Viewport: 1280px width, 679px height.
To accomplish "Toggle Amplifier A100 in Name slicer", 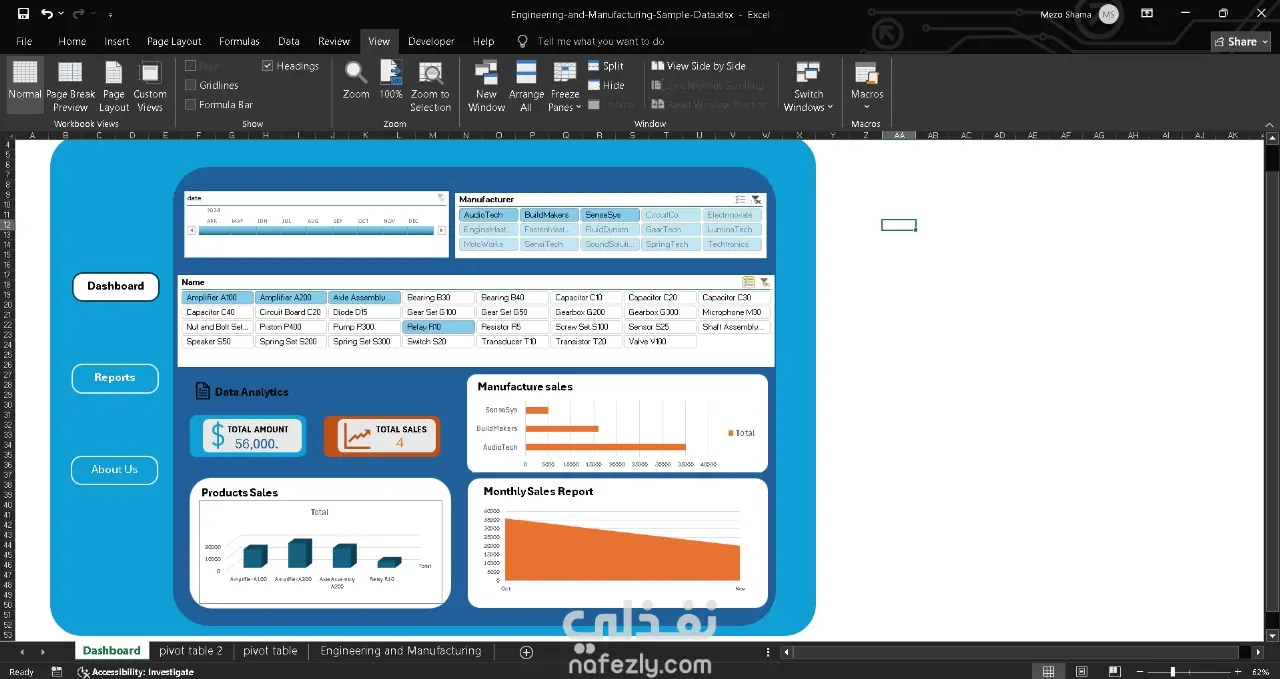I will tap(217, 297).
